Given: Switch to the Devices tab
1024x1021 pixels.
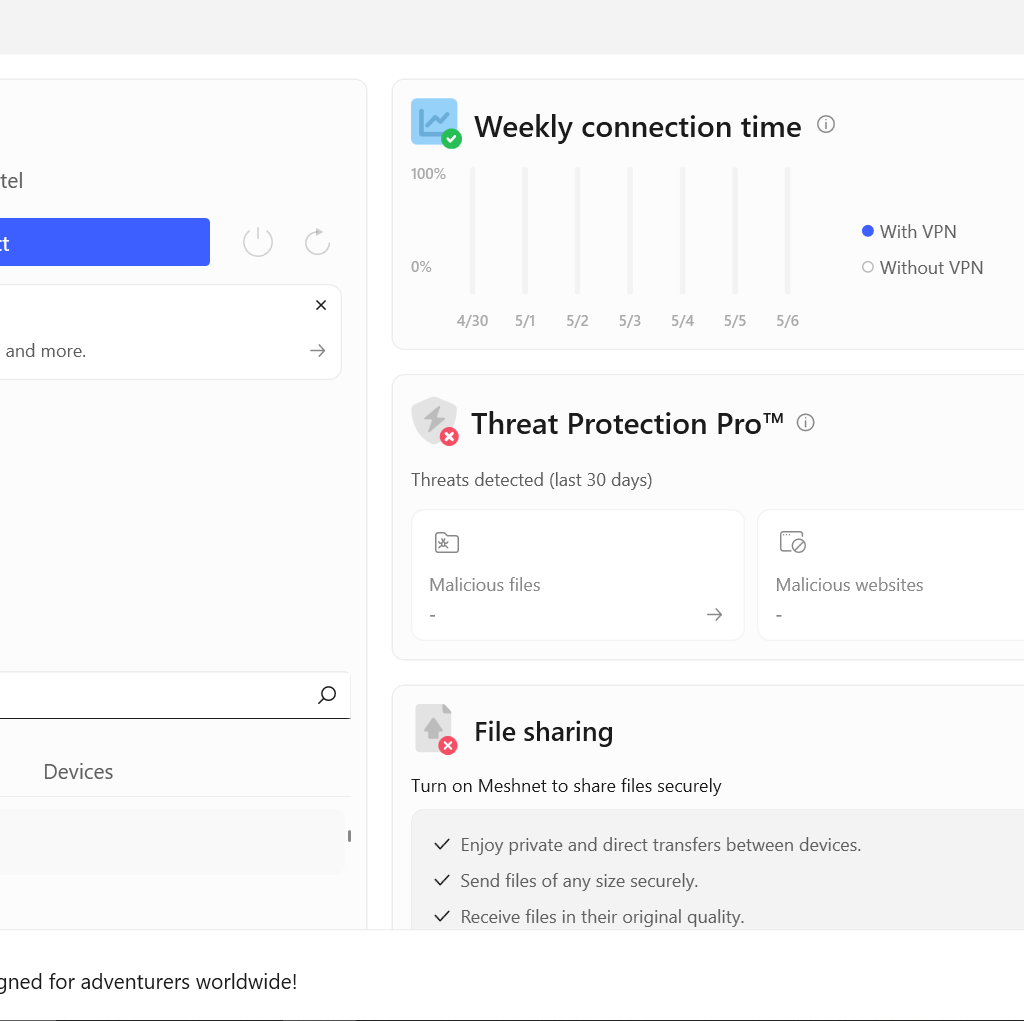Looking at the screenshot, I should coord(78,771).
